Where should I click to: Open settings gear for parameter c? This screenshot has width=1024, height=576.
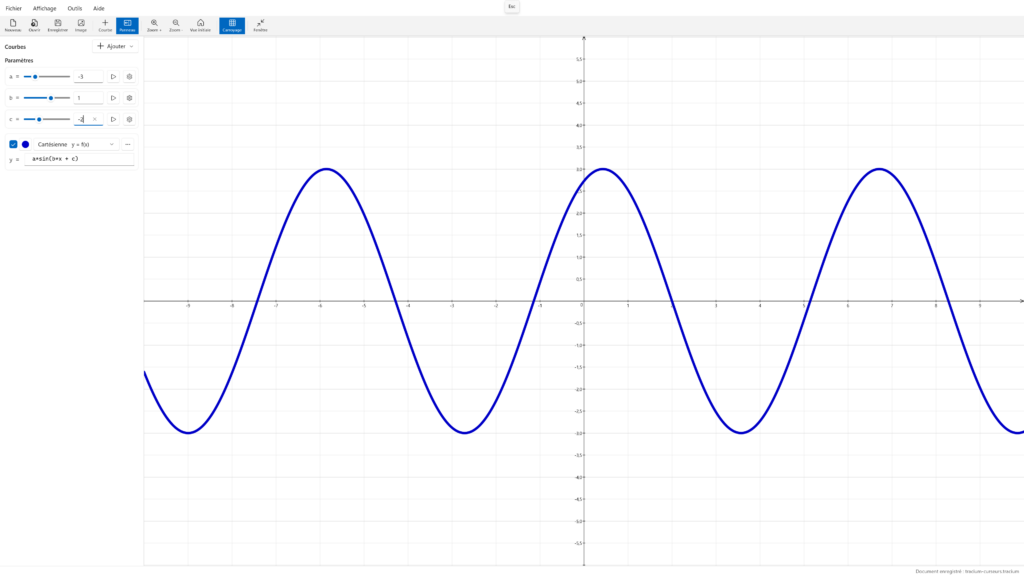[x=129, y=120]
